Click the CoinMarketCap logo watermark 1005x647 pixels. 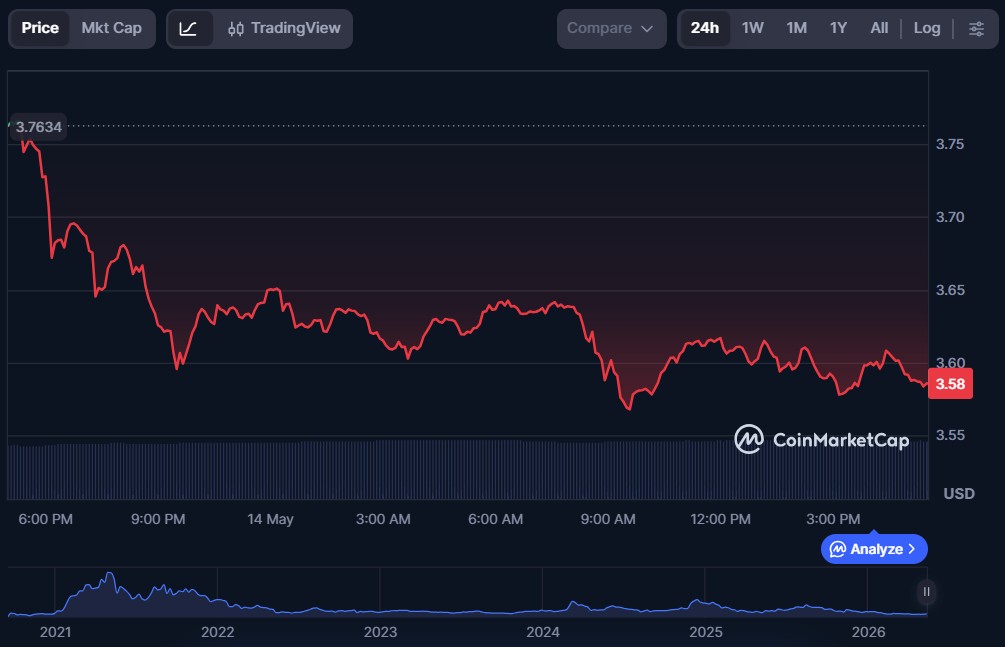pos(822,439)
